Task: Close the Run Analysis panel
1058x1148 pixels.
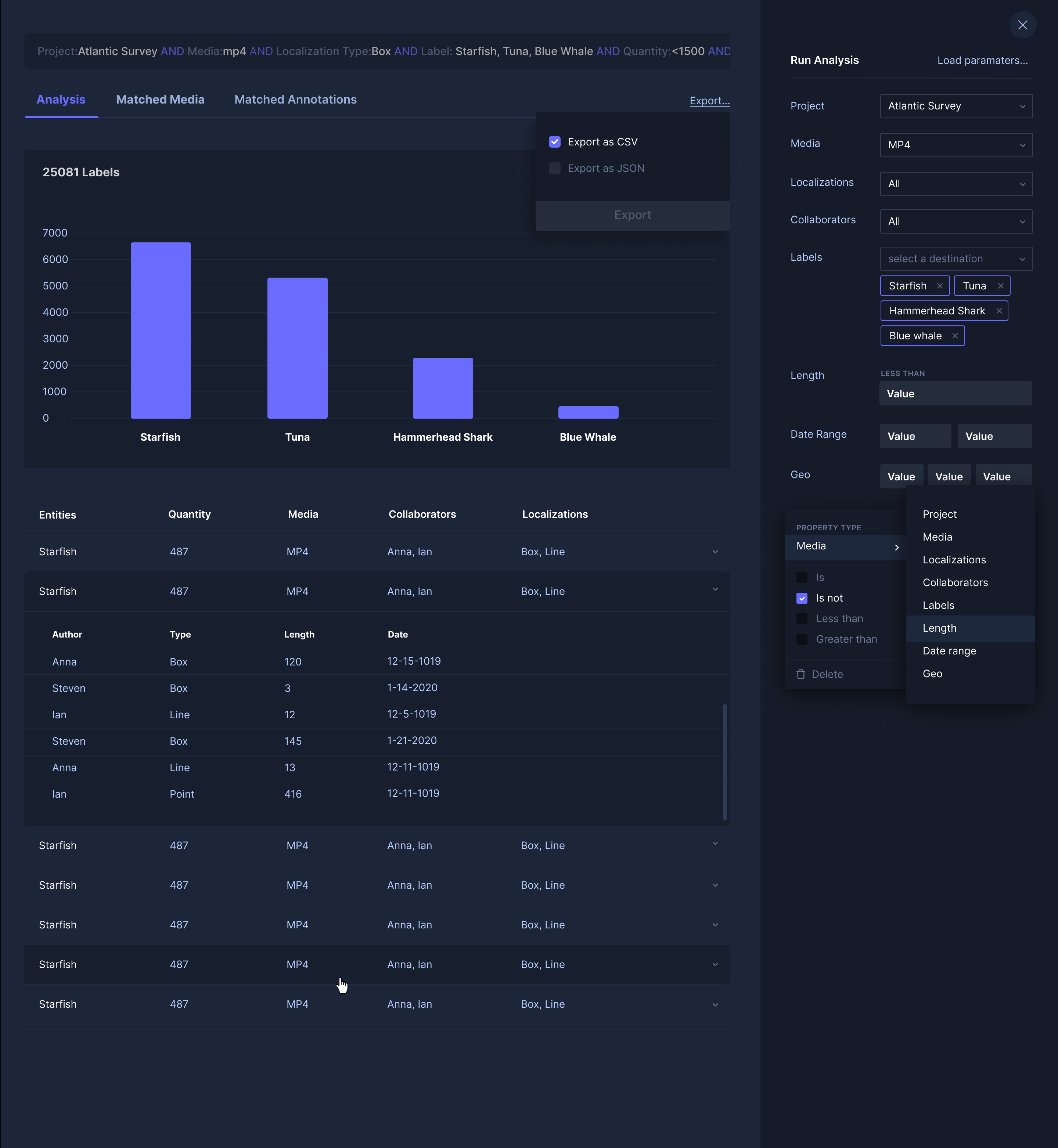Action: coord(1022,25)
